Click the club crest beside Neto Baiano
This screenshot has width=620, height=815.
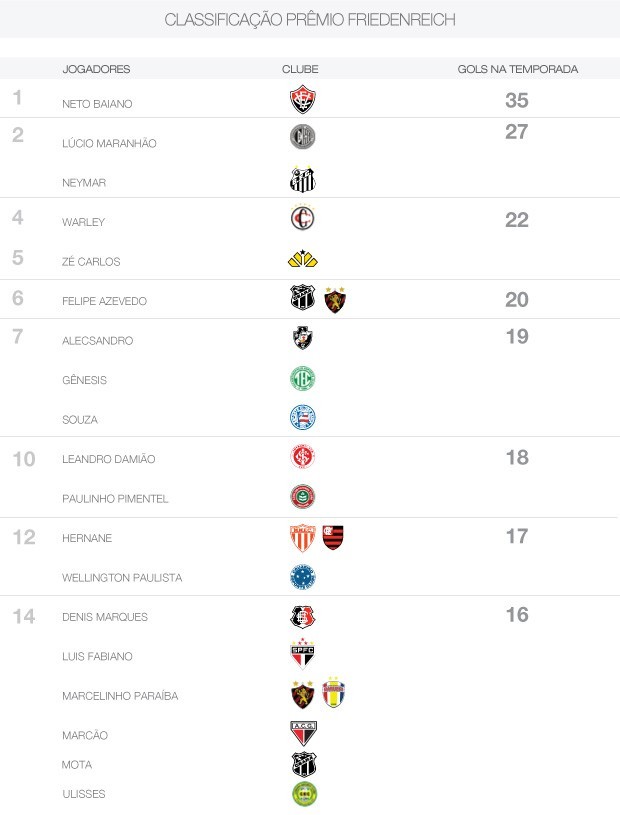pos(302,100)
